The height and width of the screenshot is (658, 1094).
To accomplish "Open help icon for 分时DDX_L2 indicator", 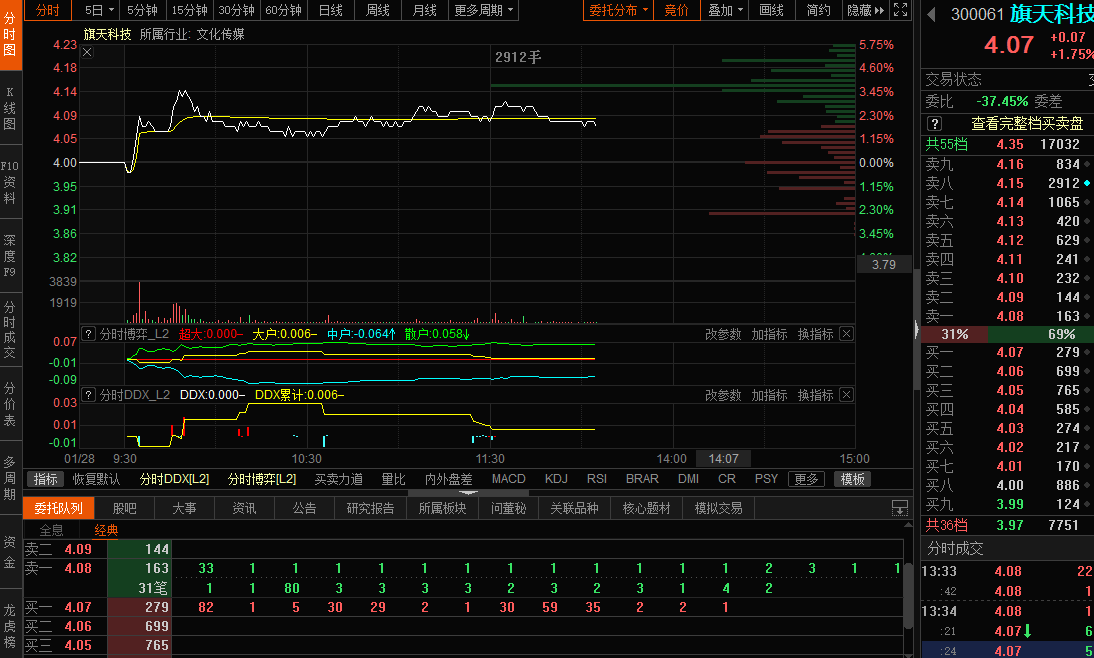I will [x=88, y=394].
